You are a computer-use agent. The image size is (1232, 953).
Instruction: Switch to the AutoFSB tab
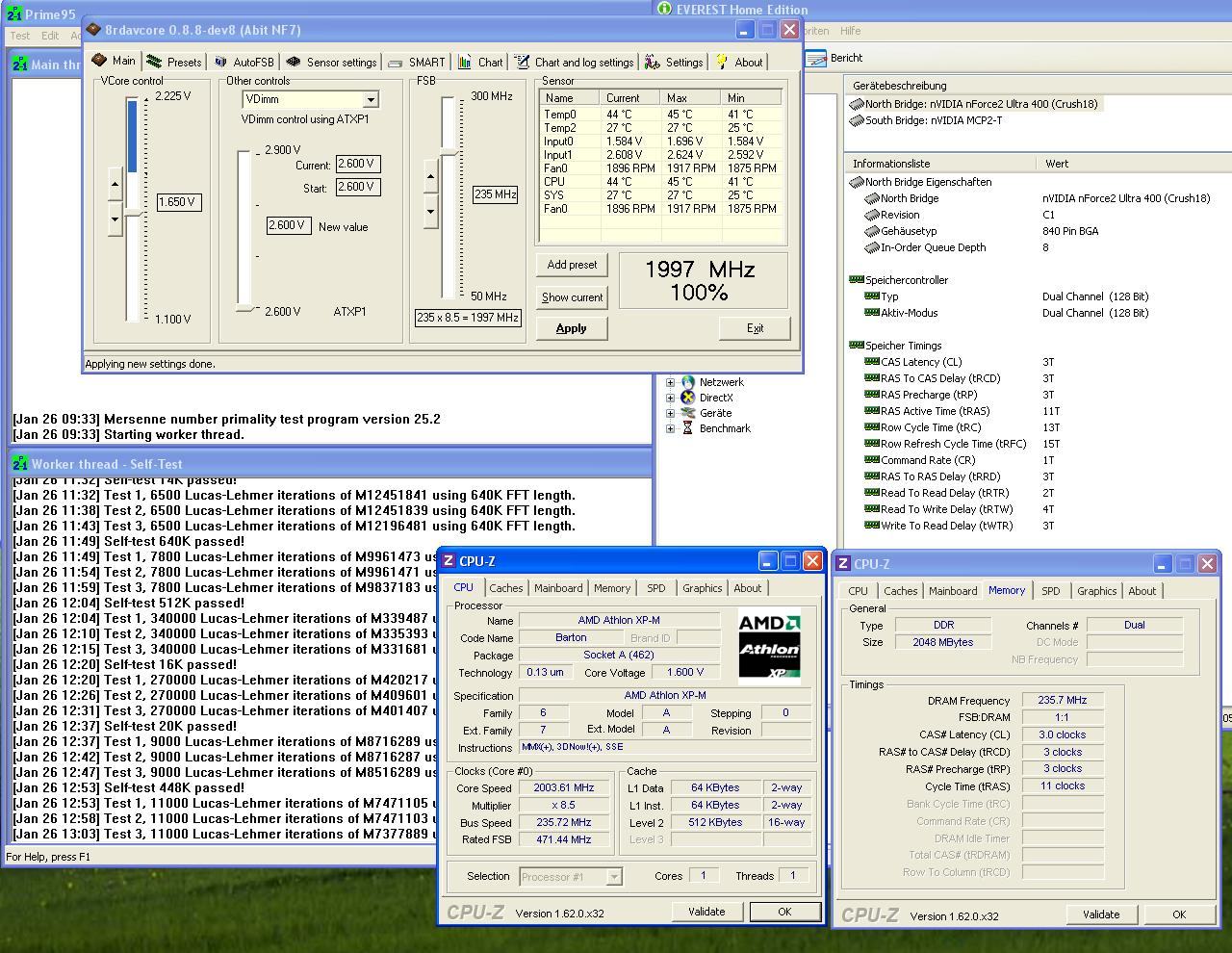click(244, 62)
